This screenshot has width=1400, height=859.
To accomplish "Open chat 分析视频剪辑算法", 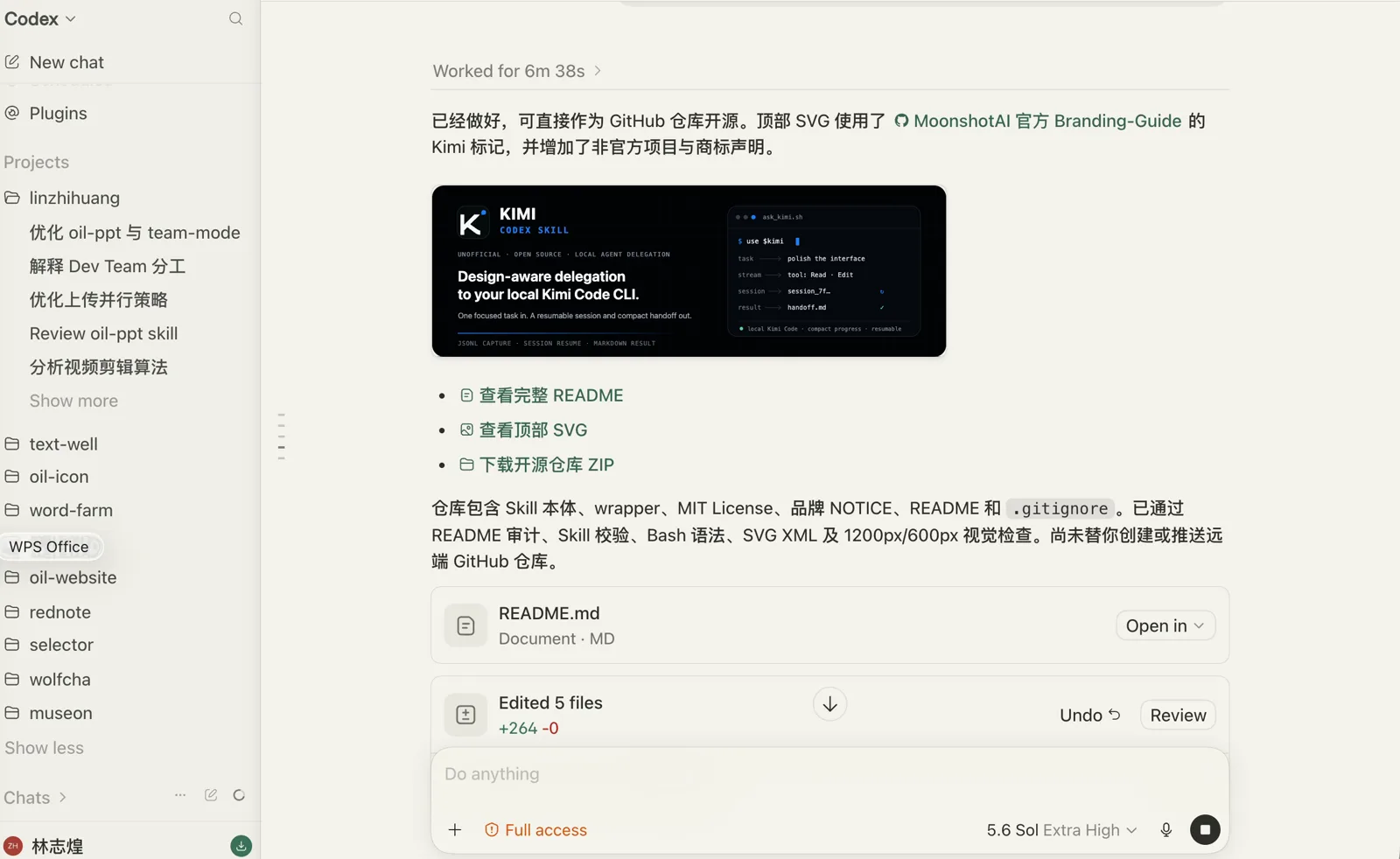I will (99, 367).
